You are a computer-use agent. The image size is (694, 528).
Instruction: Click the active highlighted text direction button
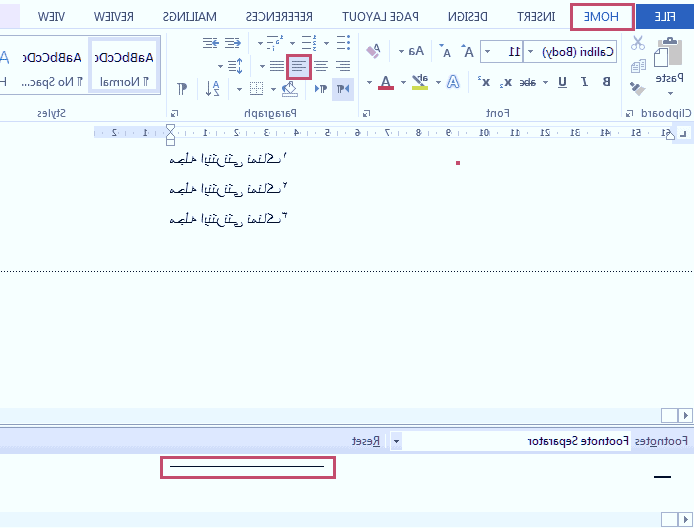pos(343,89)
